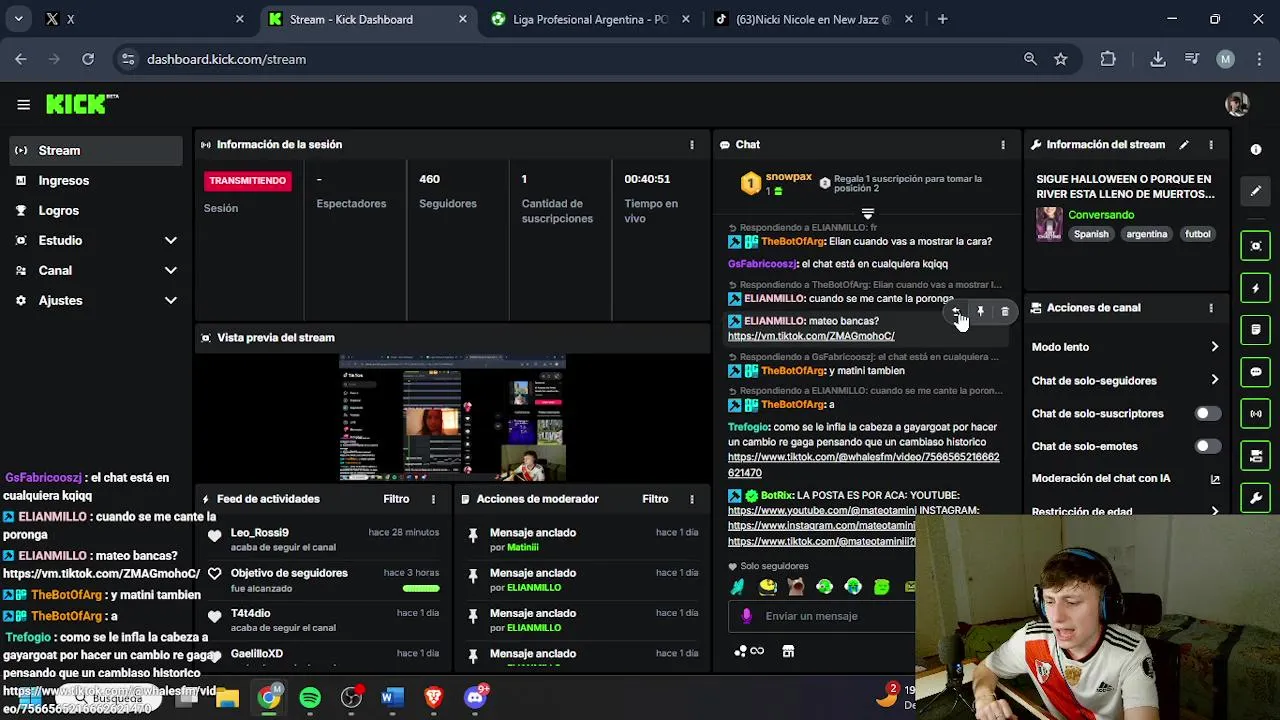
Task: Expand the Ajustes sidebar section
Action: pyautogui.click(x=96, y=300)
